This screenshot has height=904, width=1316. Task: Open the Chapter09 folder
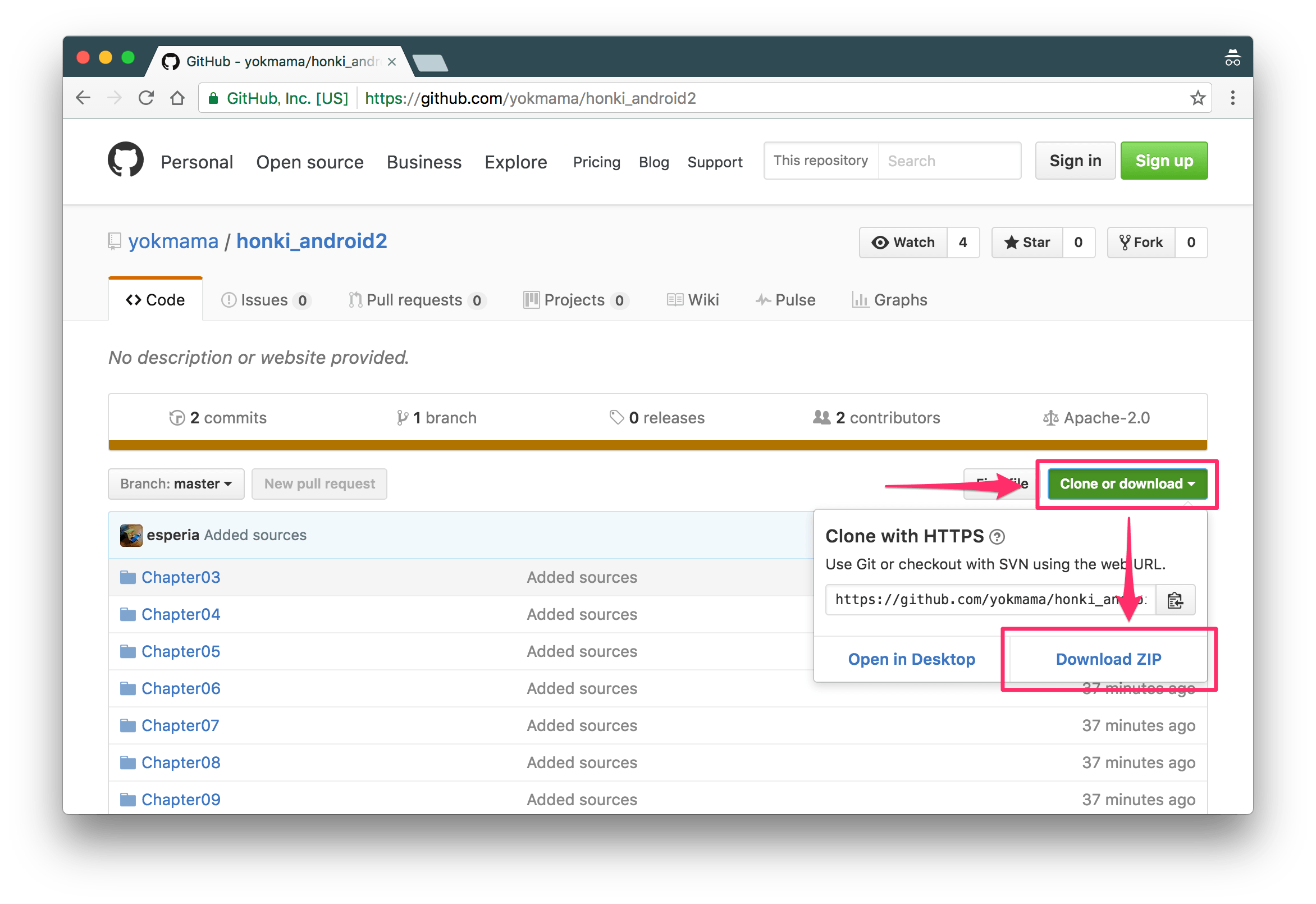point(181,799)
